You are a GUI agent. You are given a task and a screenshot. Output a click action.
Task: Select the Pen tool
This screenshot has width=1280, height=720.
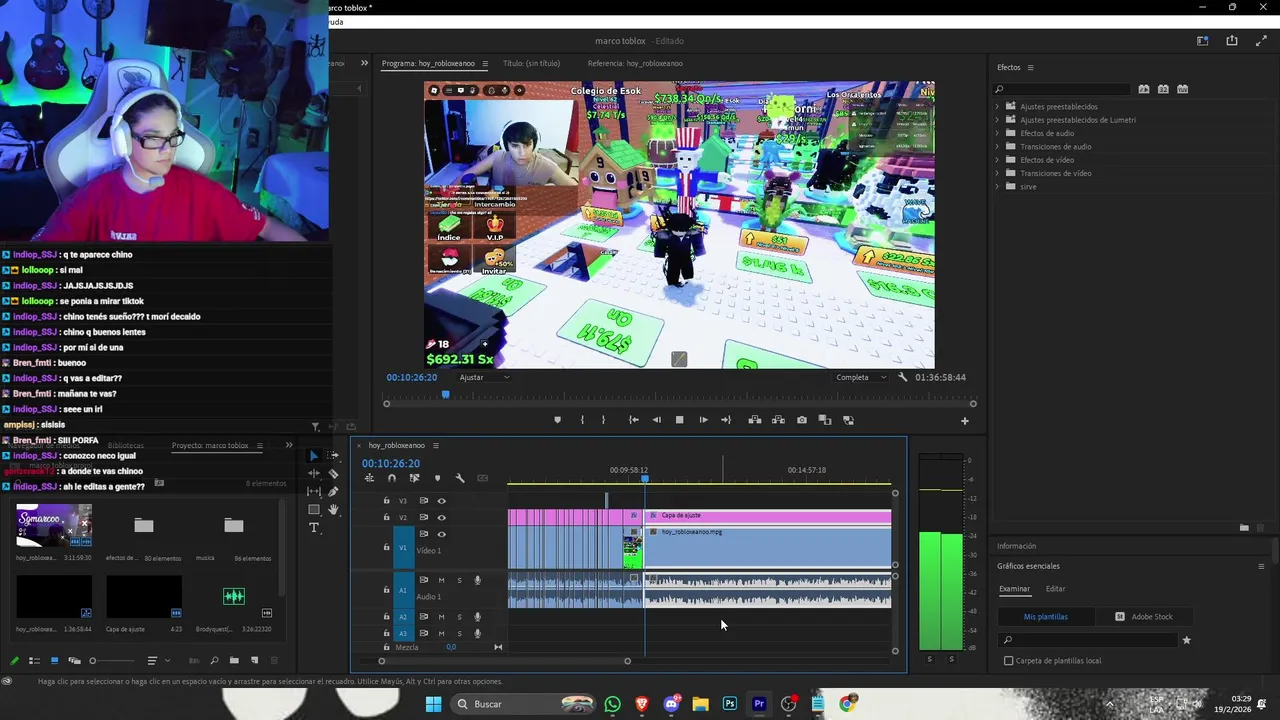pos(333,491)
